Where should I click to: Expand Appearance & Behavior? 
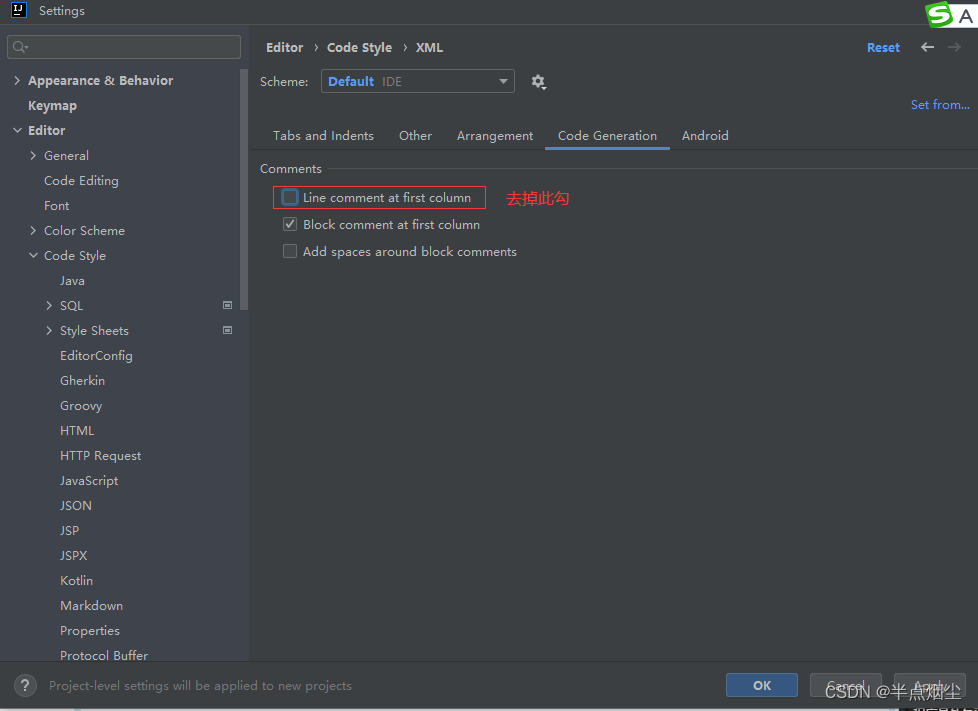[x=17, y=80]
